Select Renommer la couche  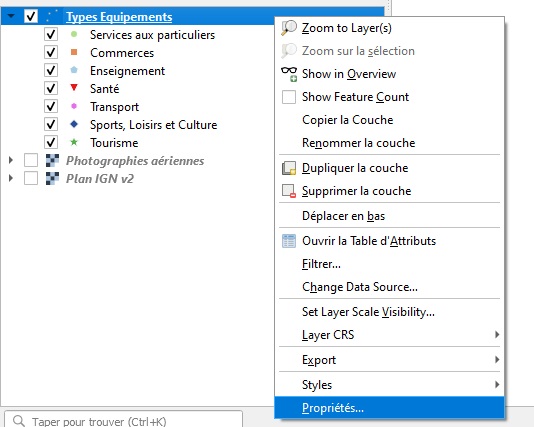pyautogui.click(x=389, y=143)
